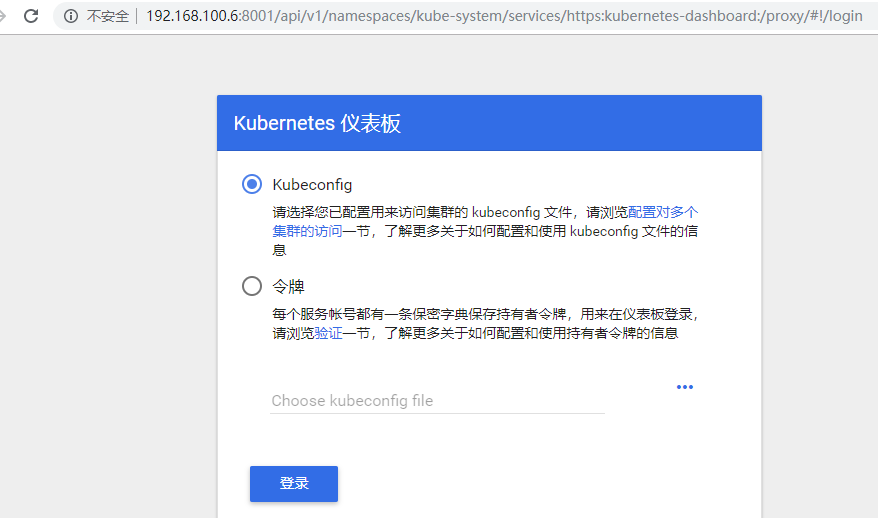
Task: Open the 配置对多个集群的访问 link
Action: coord(662,212)
